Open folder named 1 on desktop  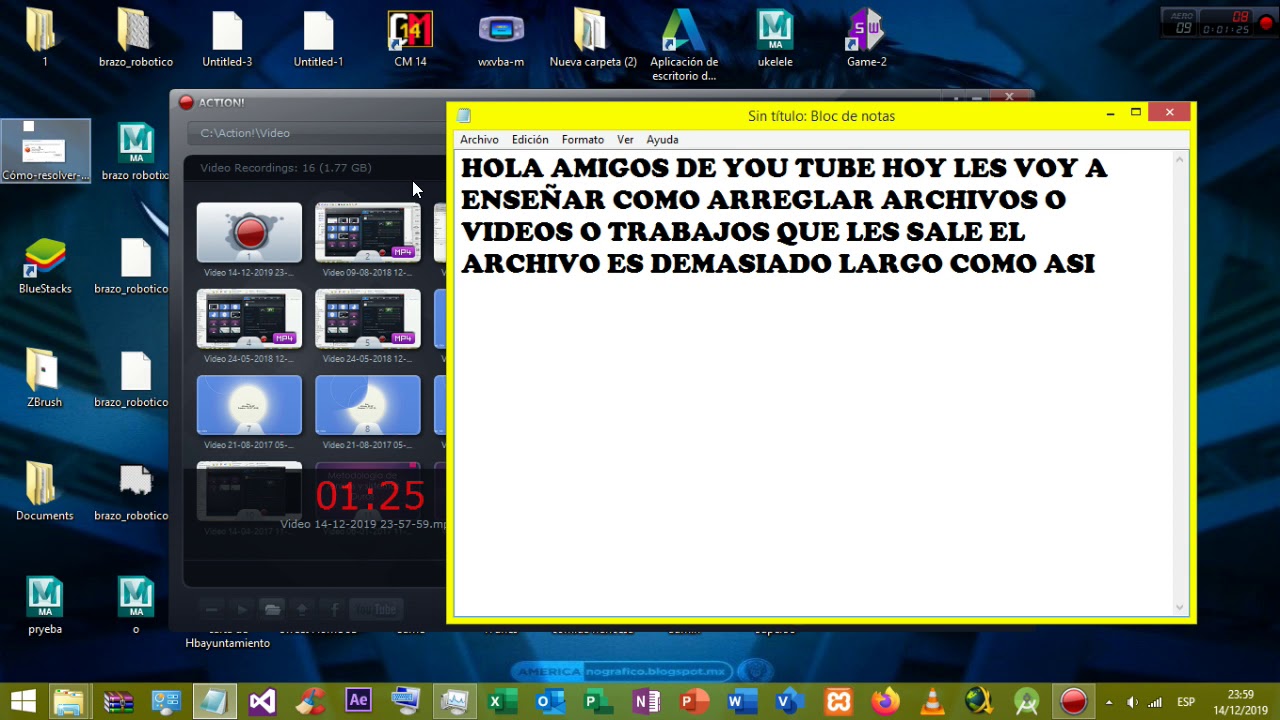pyautogui.click(x=45, y=39)
